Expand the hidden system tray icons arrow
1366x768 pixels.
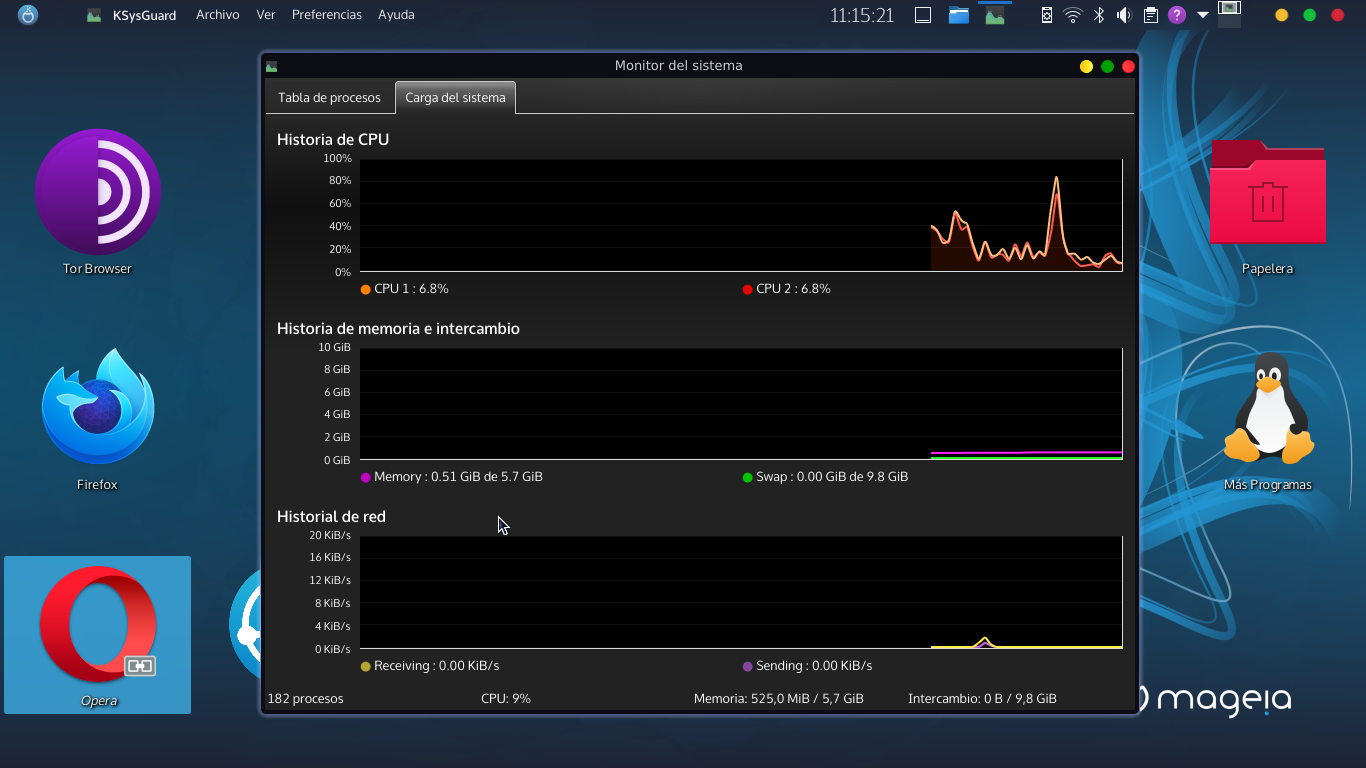coord(1203,15)
